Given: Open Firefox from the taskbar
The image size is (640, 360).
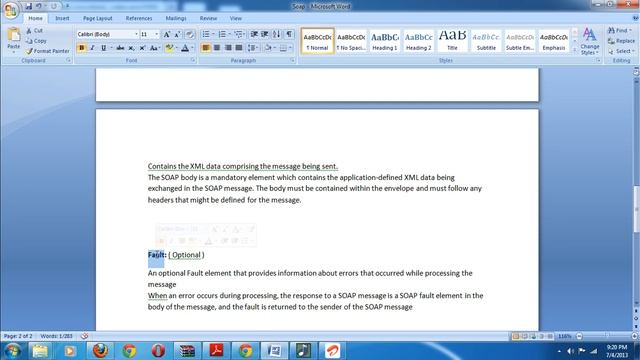Looking at the screenshot, I should click(x=100, y=351).
